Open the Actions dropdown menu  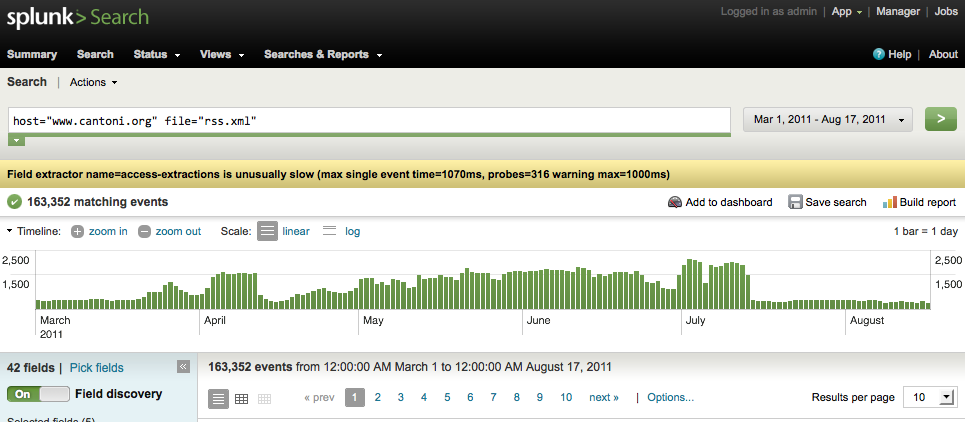94,82
